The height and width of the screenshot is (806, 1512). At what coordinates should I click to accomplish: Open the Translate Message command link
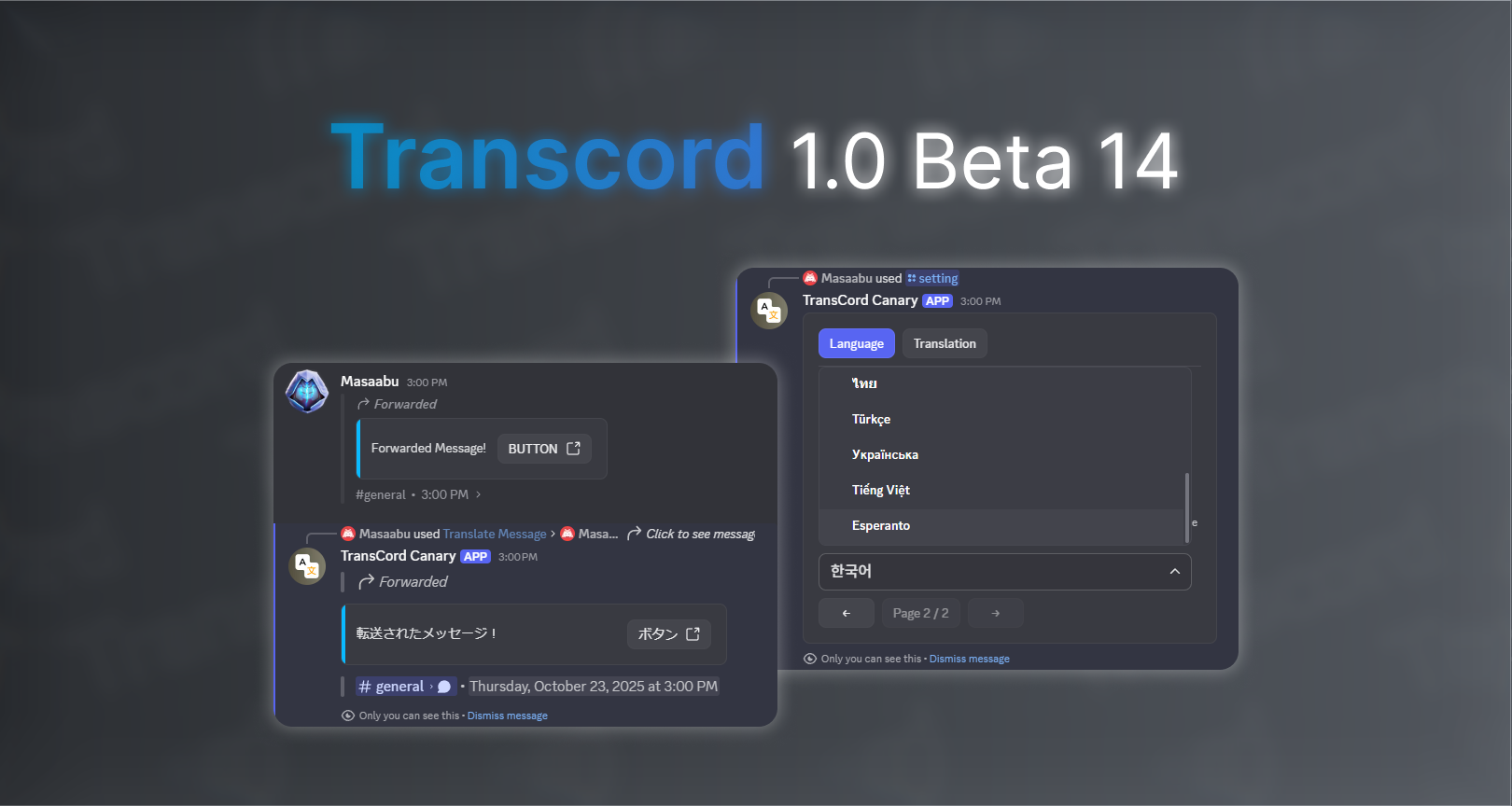click(495, 534)
